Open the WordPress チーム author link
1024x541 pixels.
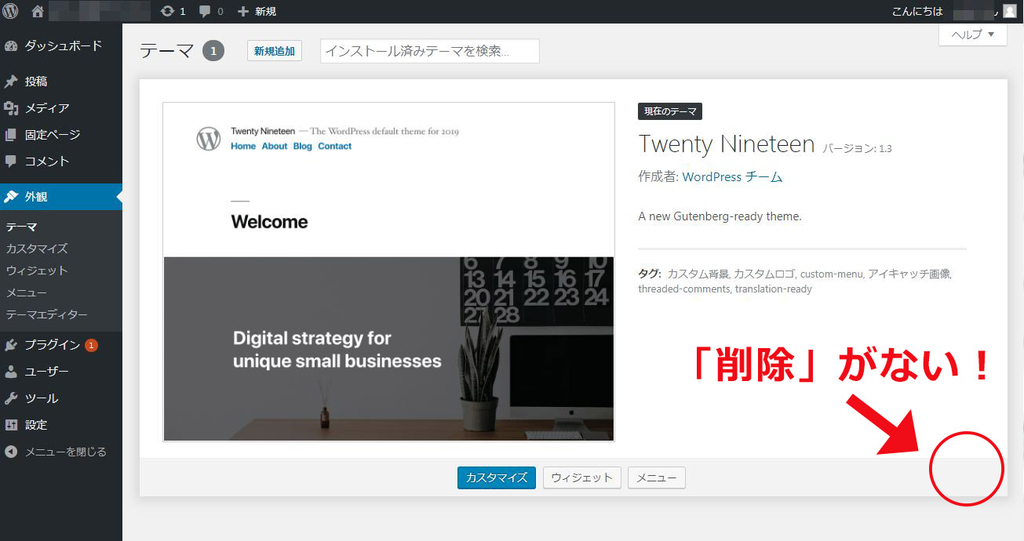click(732, 177)
